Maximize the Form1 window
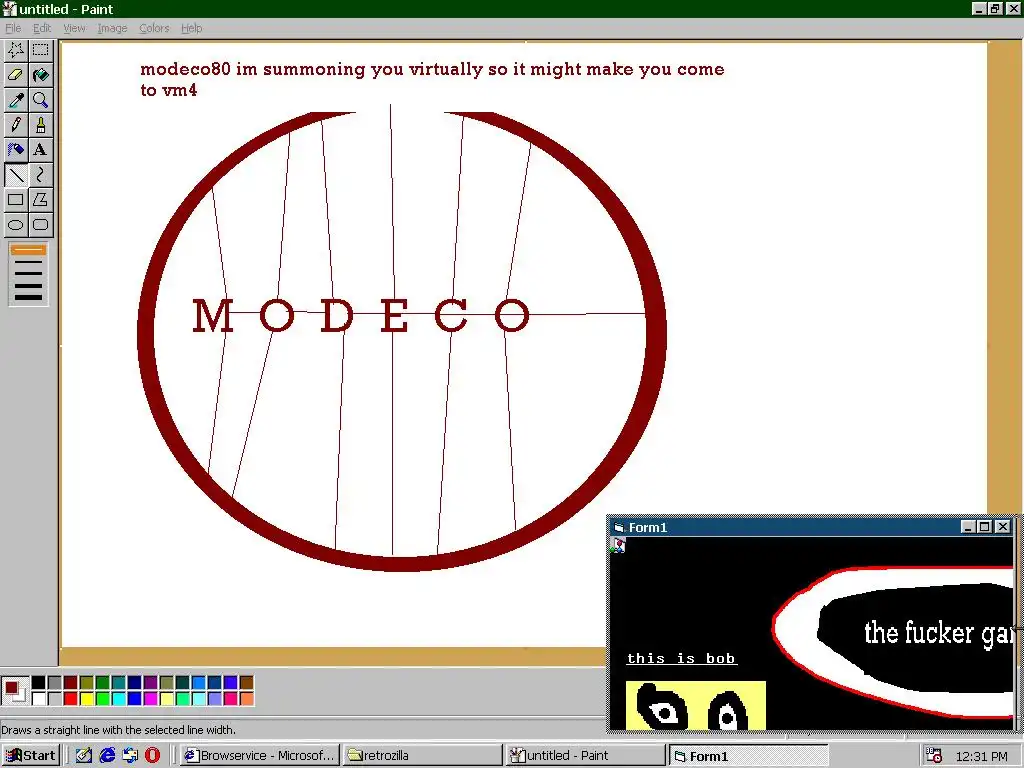1024x768 pixels. pyautogui.click(x=985, y=527)
